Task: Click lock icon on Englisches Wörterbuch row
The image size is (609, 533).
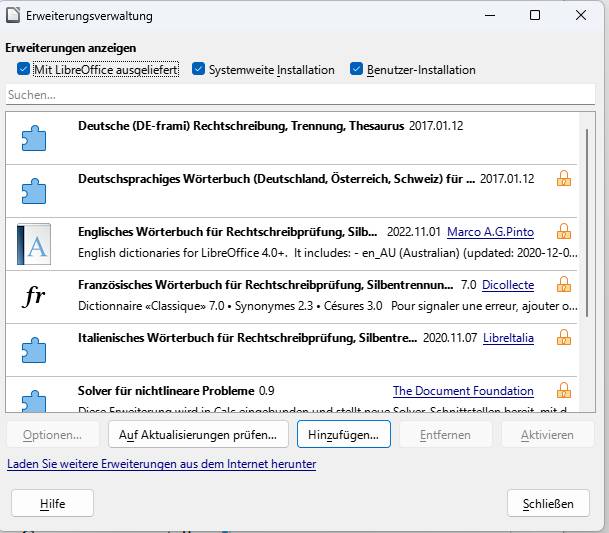Action: pos(564,232)
